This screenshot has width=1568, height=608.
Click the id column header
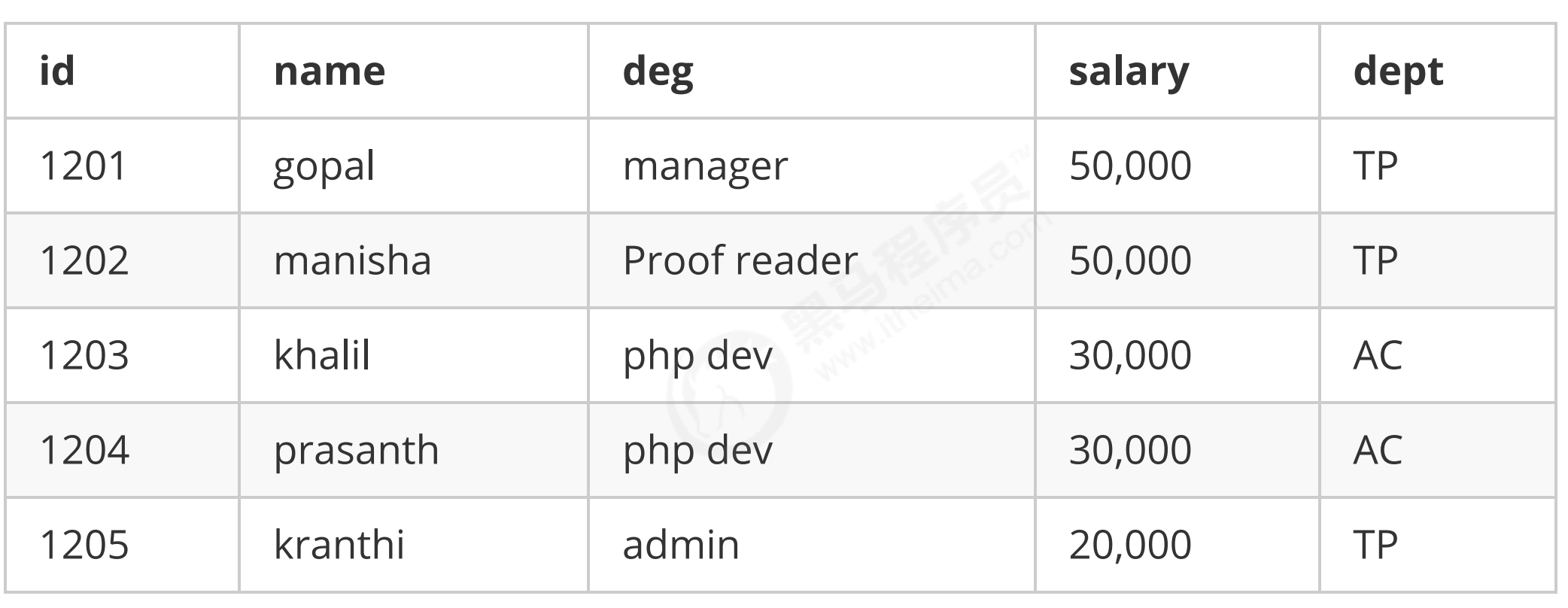pos(122,71)
